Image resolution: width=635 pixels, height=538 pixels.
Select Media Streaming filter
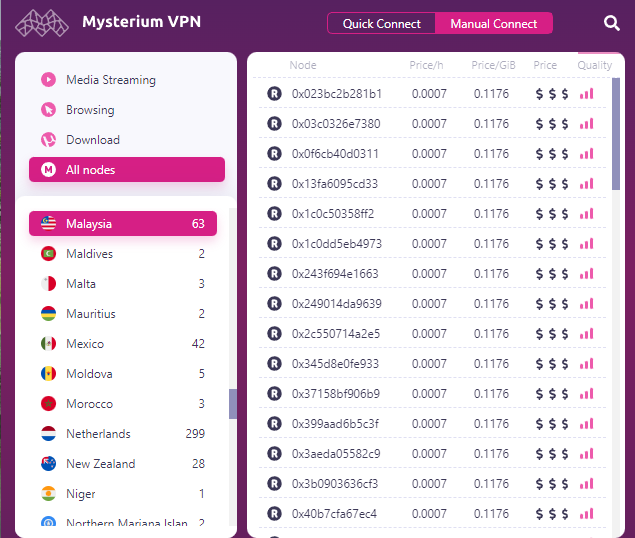[127, 80]
